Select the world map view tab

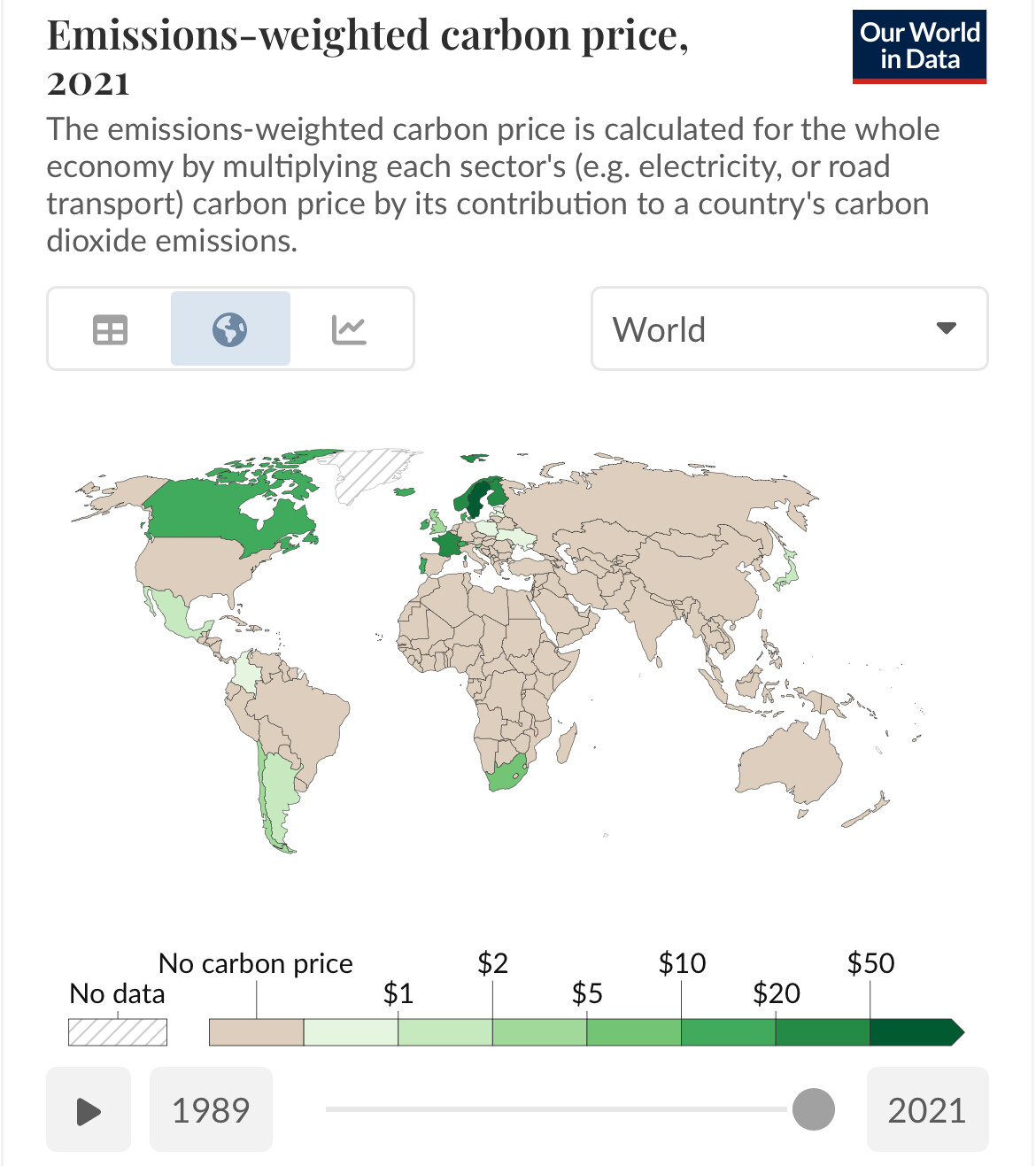pos(230,329)
